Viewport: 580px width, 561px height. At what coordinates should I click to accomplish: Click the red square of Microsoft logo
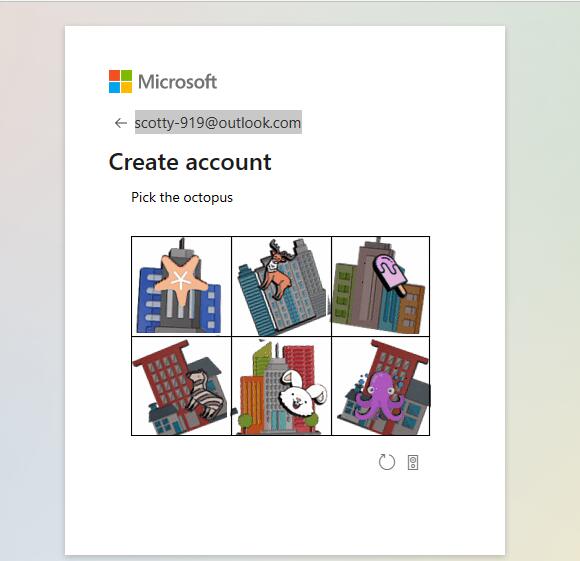(114, 75)
